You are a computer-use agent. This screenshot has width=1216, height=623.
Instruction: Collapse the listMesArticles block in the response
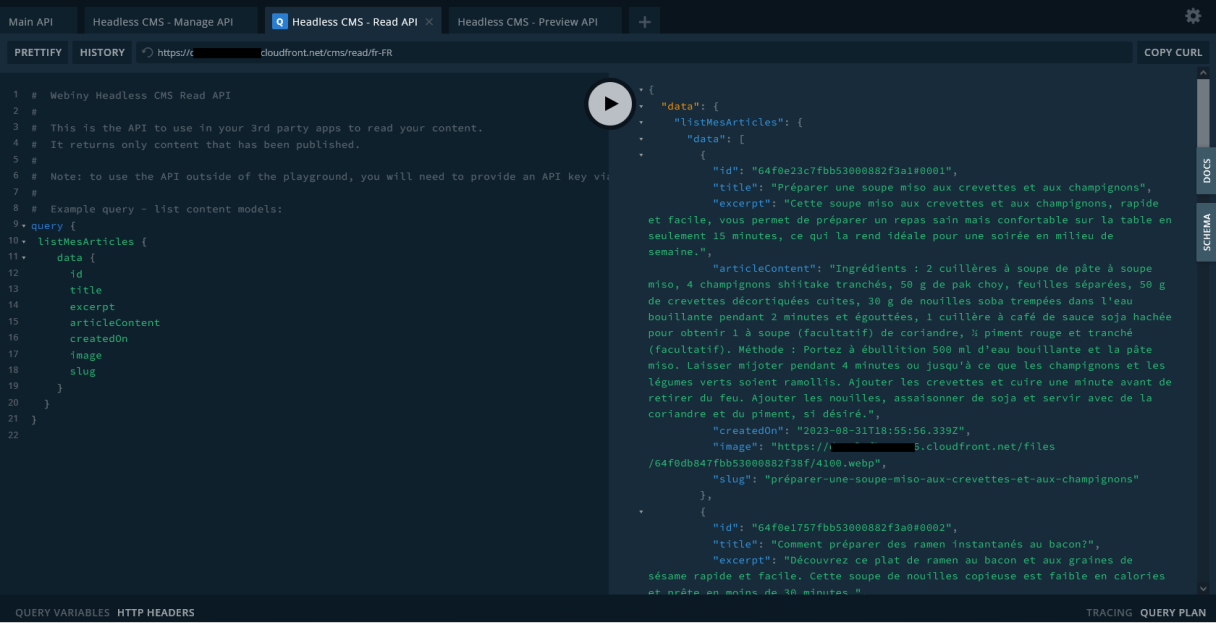639,122
